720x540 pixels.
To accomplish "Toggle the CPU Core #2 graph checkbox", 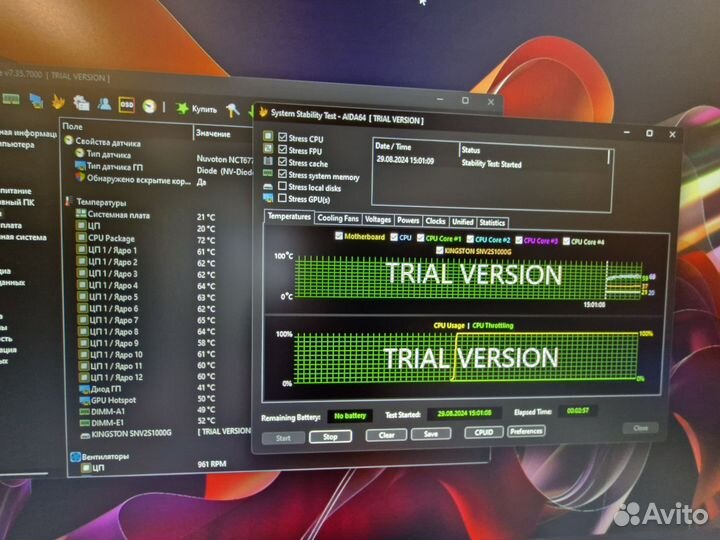I will click(470, 239).
